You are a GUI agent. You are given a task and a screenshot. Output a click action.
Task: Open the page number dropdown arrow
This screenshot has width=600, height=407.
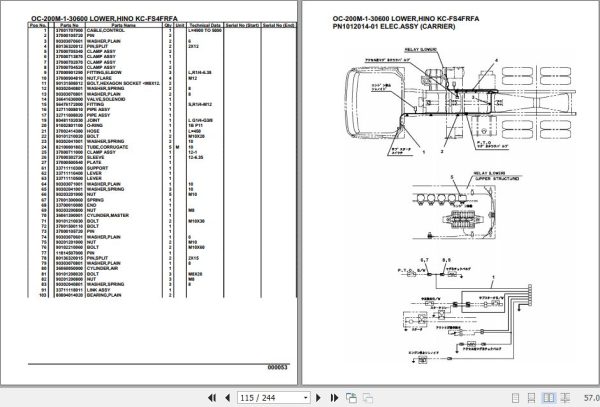coord(306,398)
